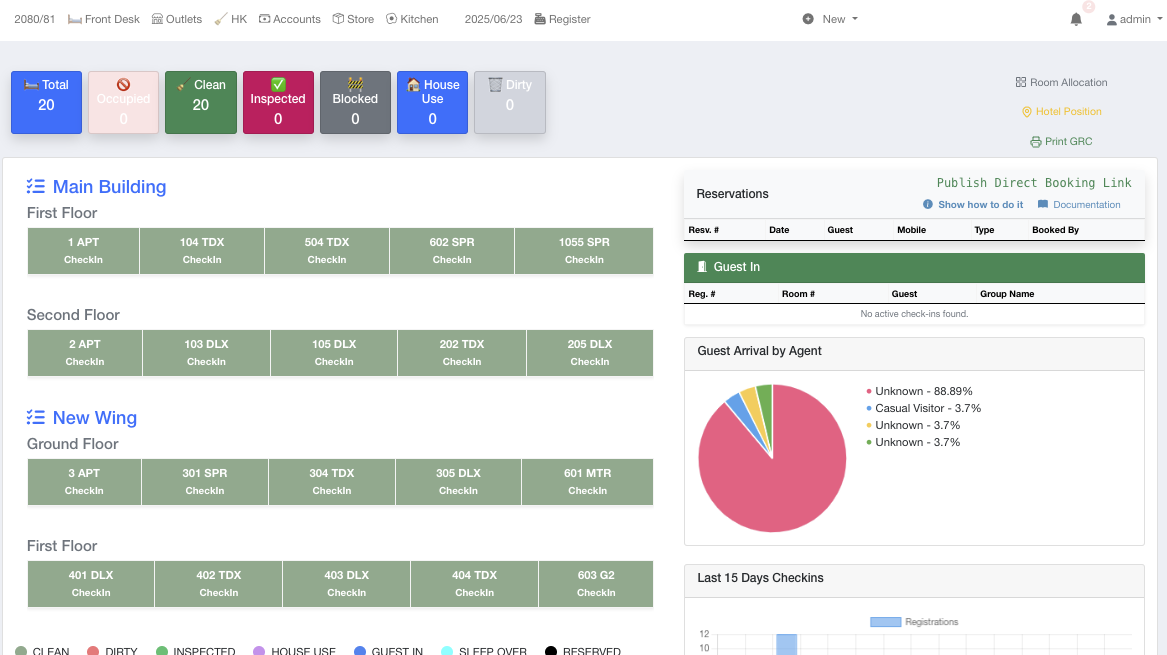Click the New Wing checklist icon
Image resolution: width=1167 pixels, height=655 pixels.
pos(36,417)
